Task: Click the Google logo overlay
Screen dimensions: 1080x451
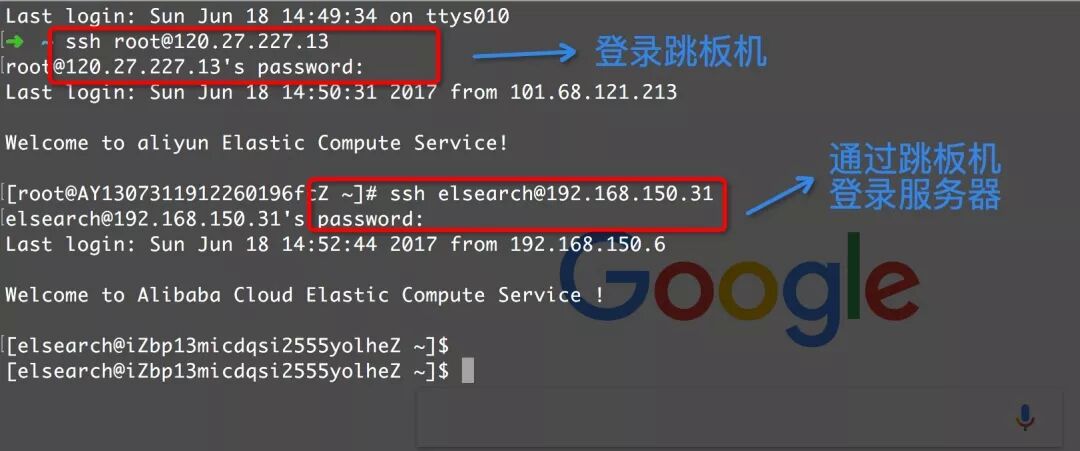Action: point(738,289)
